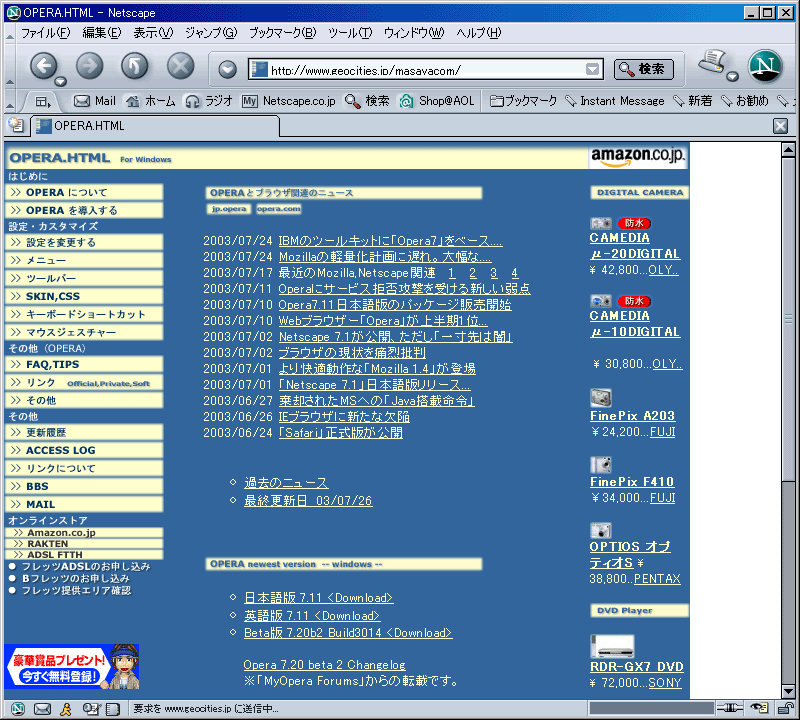Open the Back button history dropdown arrow

coord(61,81)
